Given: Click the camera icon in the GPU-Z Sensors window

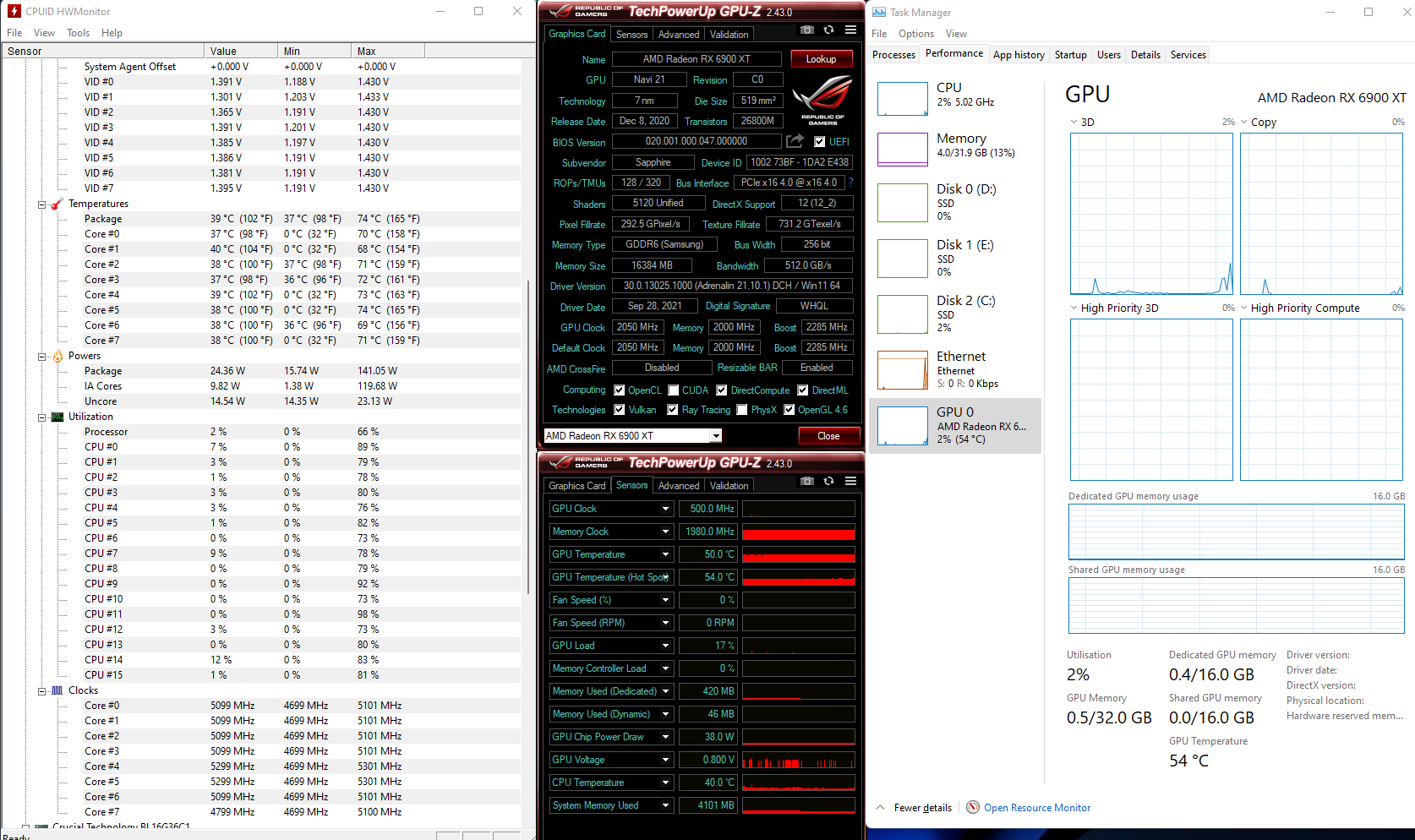Looking at the screenshot, I should [x=807, y=481].
